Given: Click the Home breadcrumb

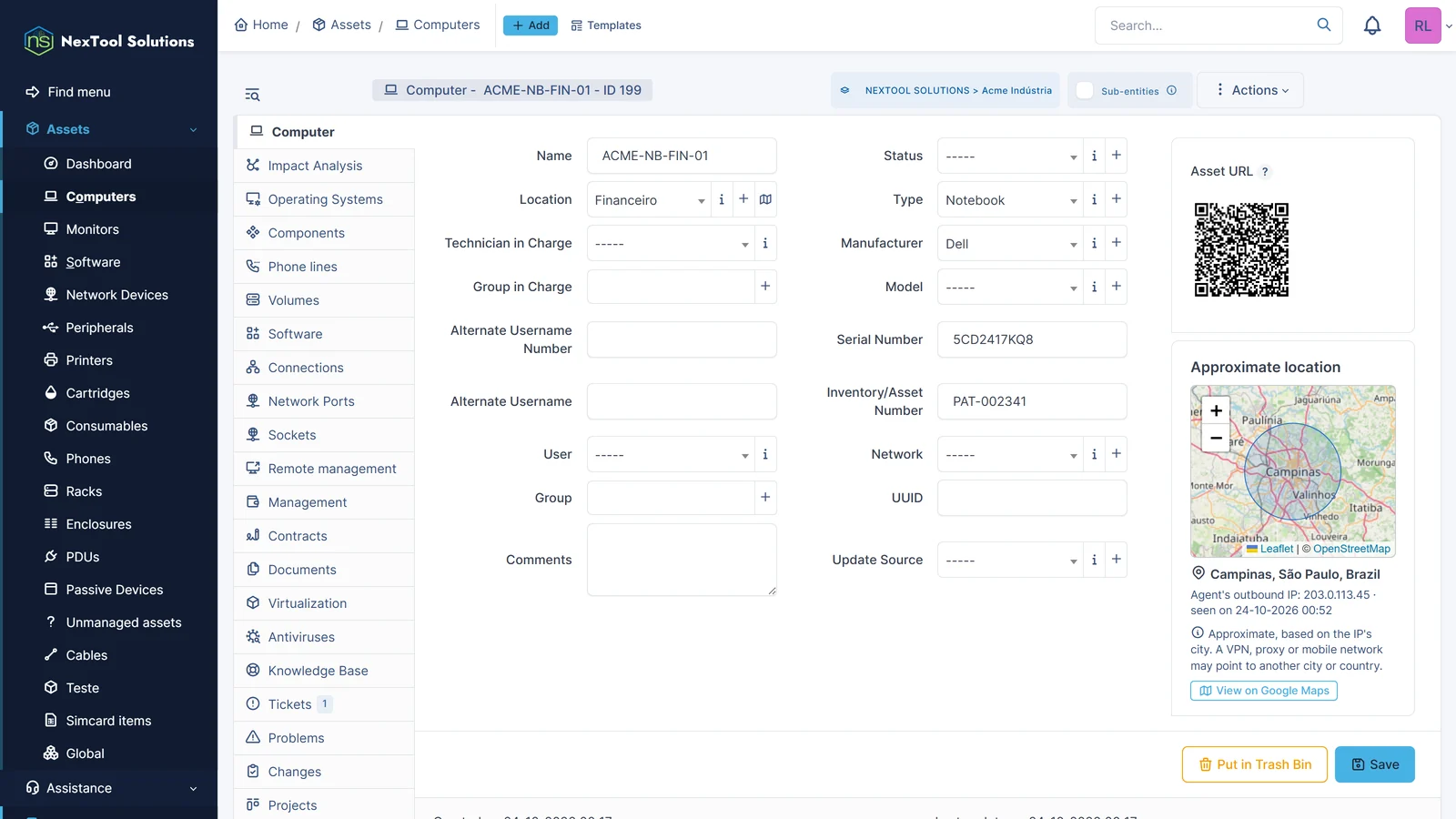Looking at the screenshot, I should coord(261,25).
